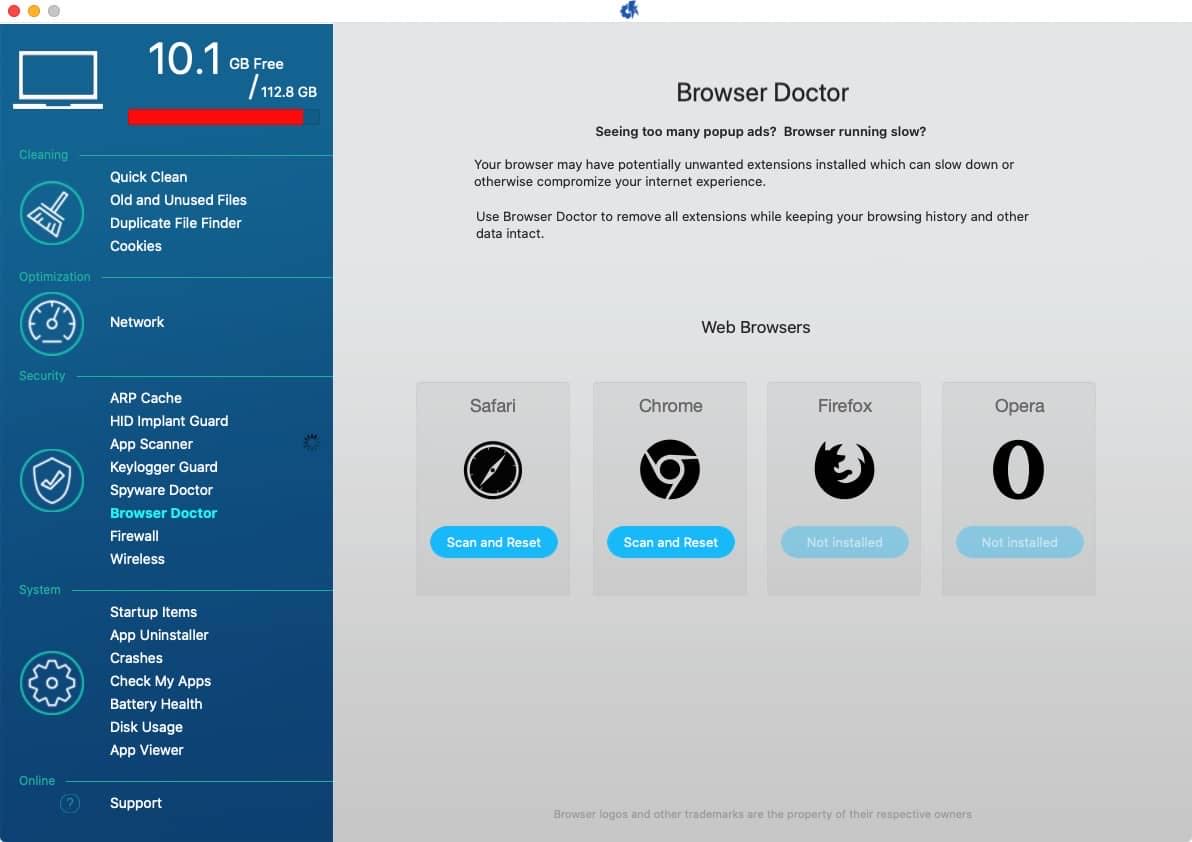Click the System gear icon
This screenshot has width=1192, height=842.
point(52,682)
